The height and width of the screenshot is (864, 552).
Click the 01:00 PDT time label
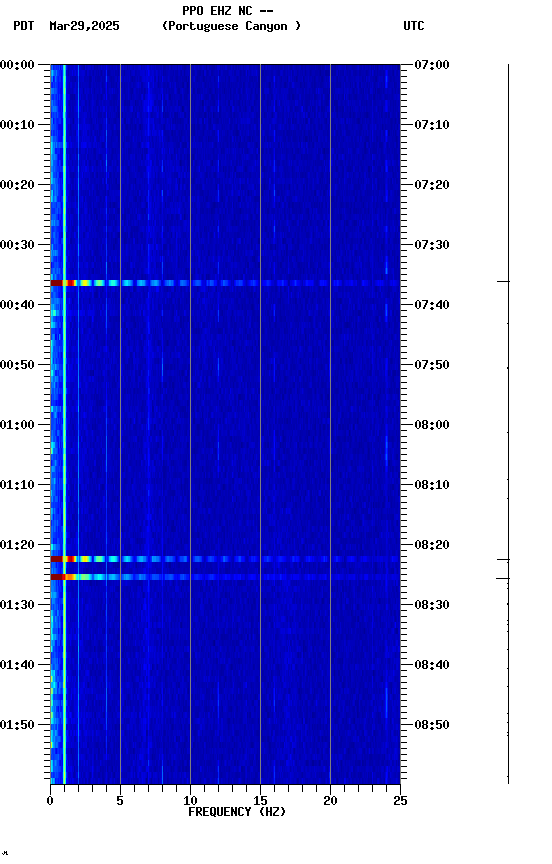point(17,425)
